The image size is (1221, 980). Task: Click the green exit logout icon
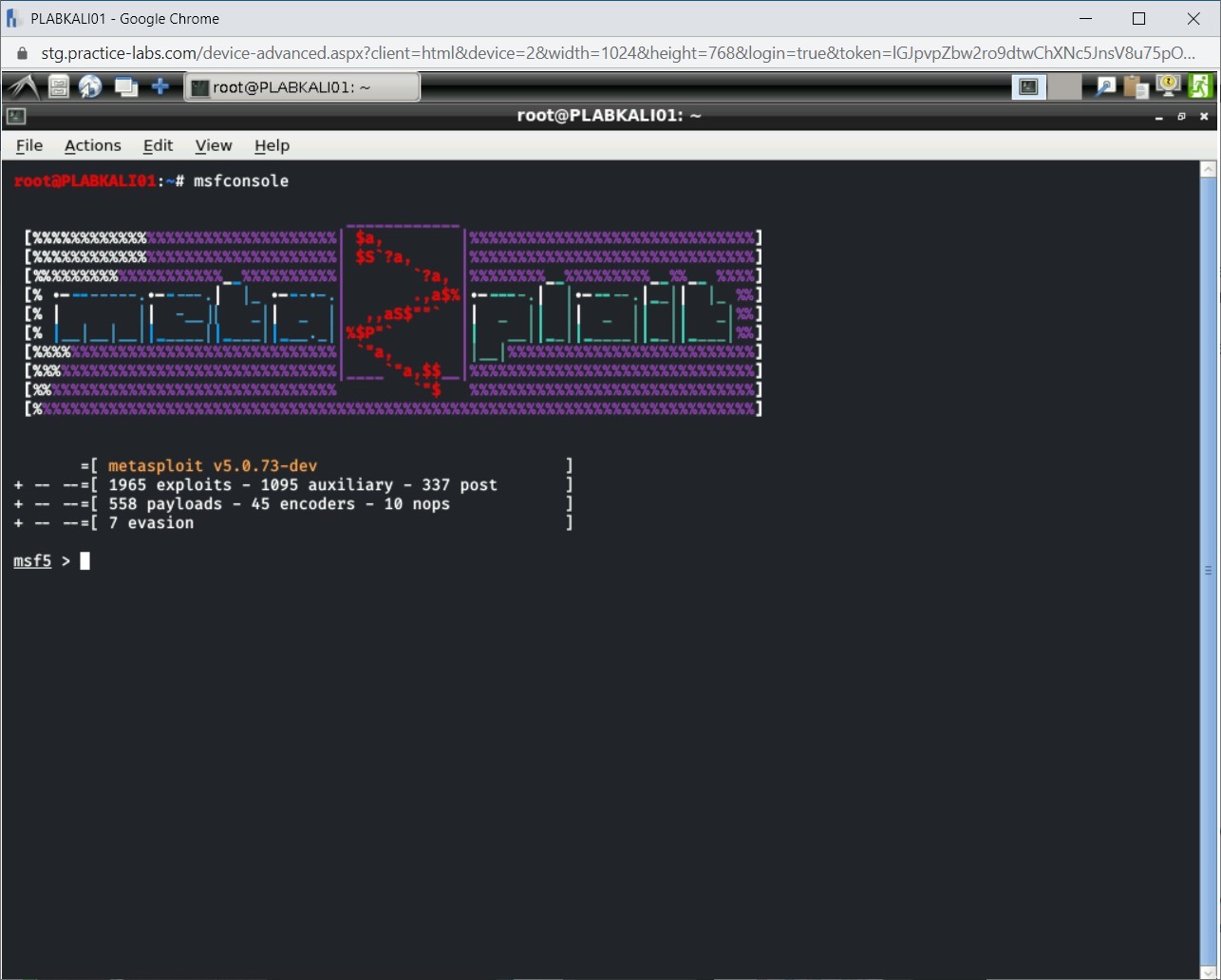click(1199, 87)
